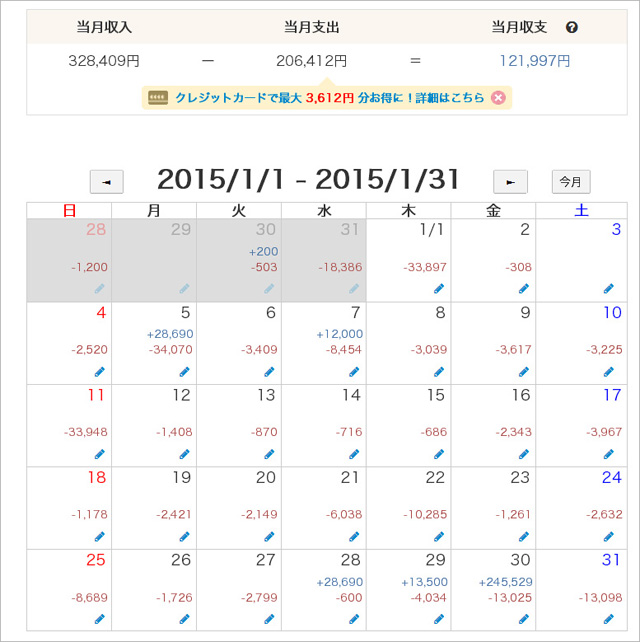Select the 328,409円 monthly income figure

(104, 61)
